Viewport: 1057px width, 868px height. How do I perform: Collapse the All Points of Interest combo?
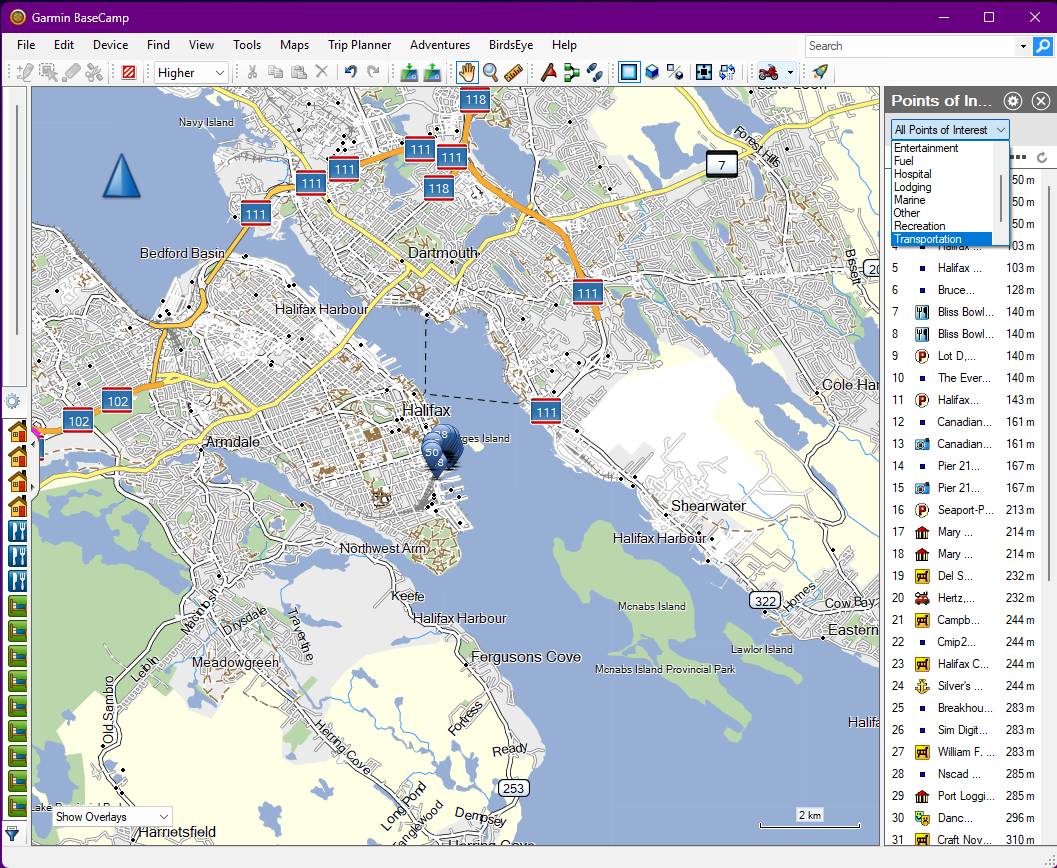[950, 129]
